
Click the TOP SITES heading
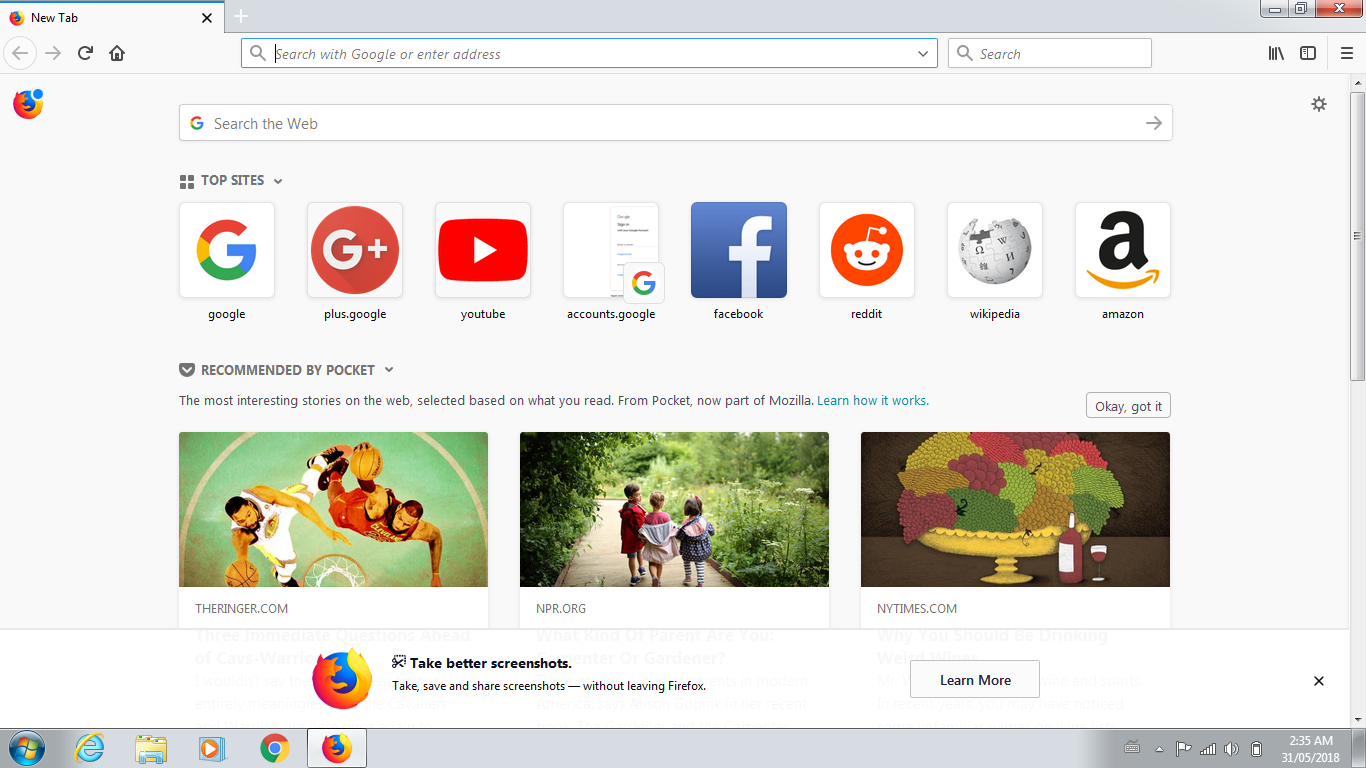click(x=233, y=180)
